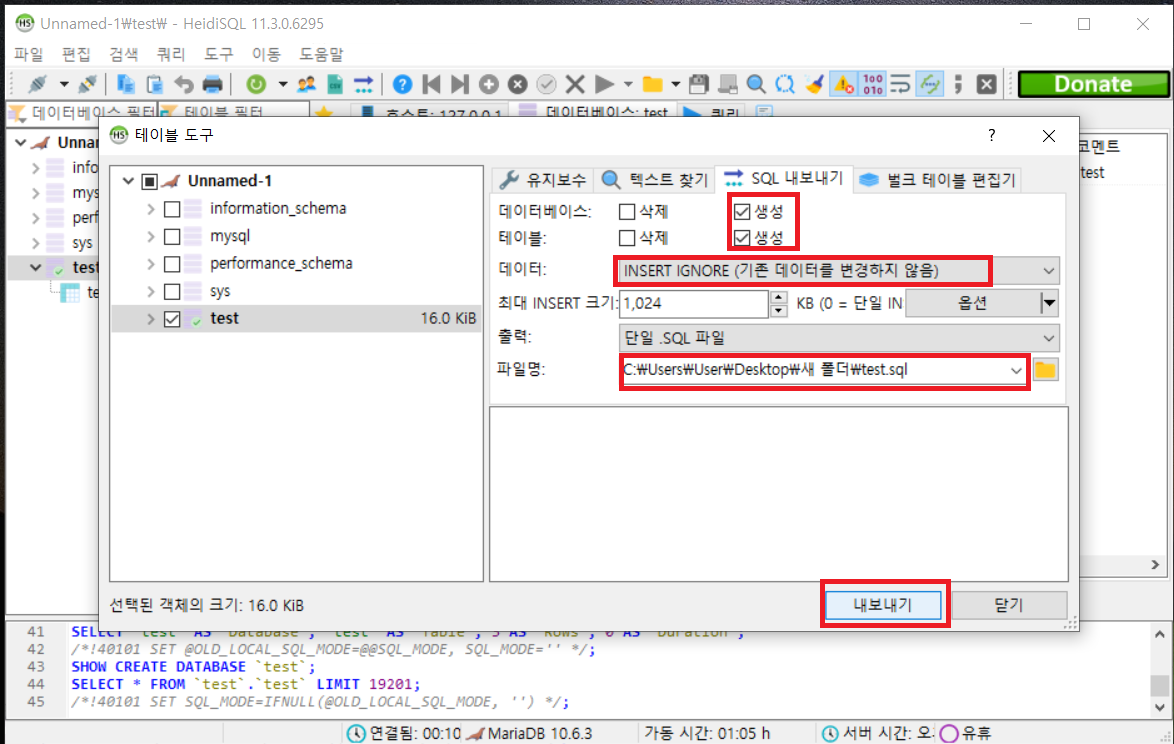Expand the mysql tree node in dialog
This screenshot has width=1174, height=744.
[x=150, y=237]
